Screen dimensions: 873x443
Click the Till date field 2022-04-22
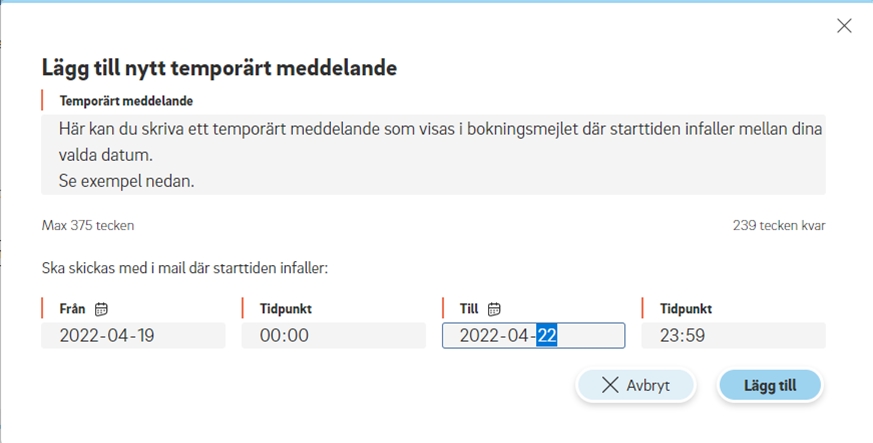(533, 335)
